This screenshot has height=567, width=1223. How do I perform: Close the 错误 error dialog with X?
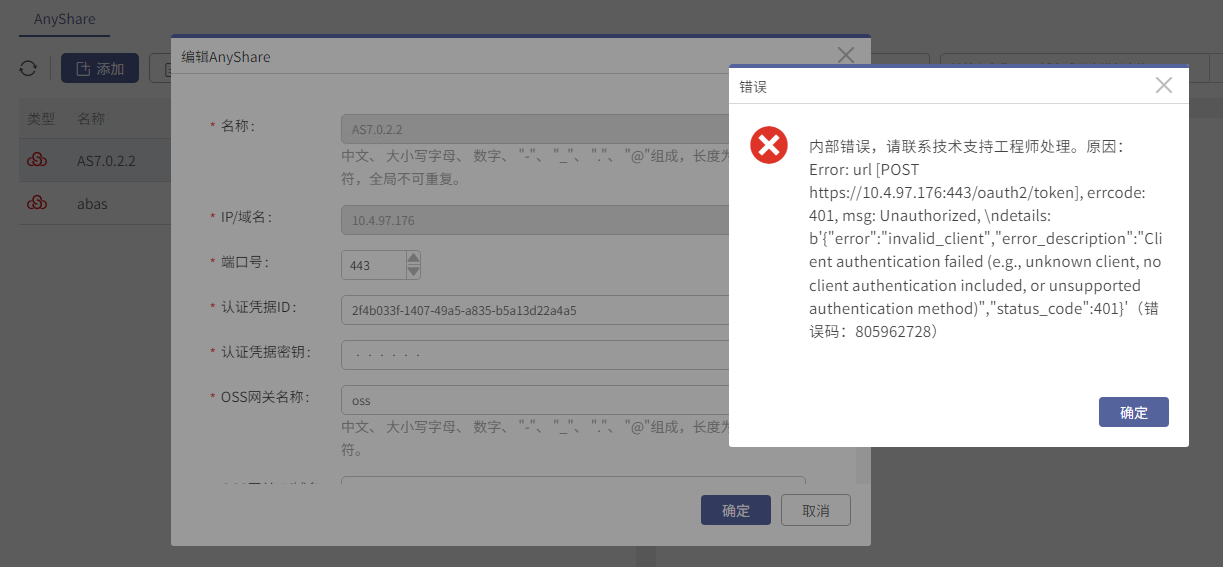1163,85
